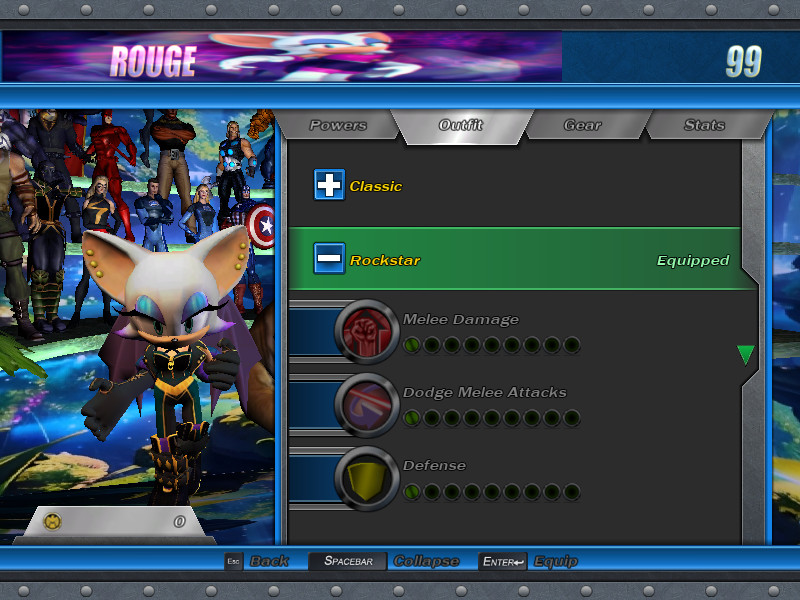Click the Back button
The height and width of the screenshot is (600, 800).
tap(269, 561)
